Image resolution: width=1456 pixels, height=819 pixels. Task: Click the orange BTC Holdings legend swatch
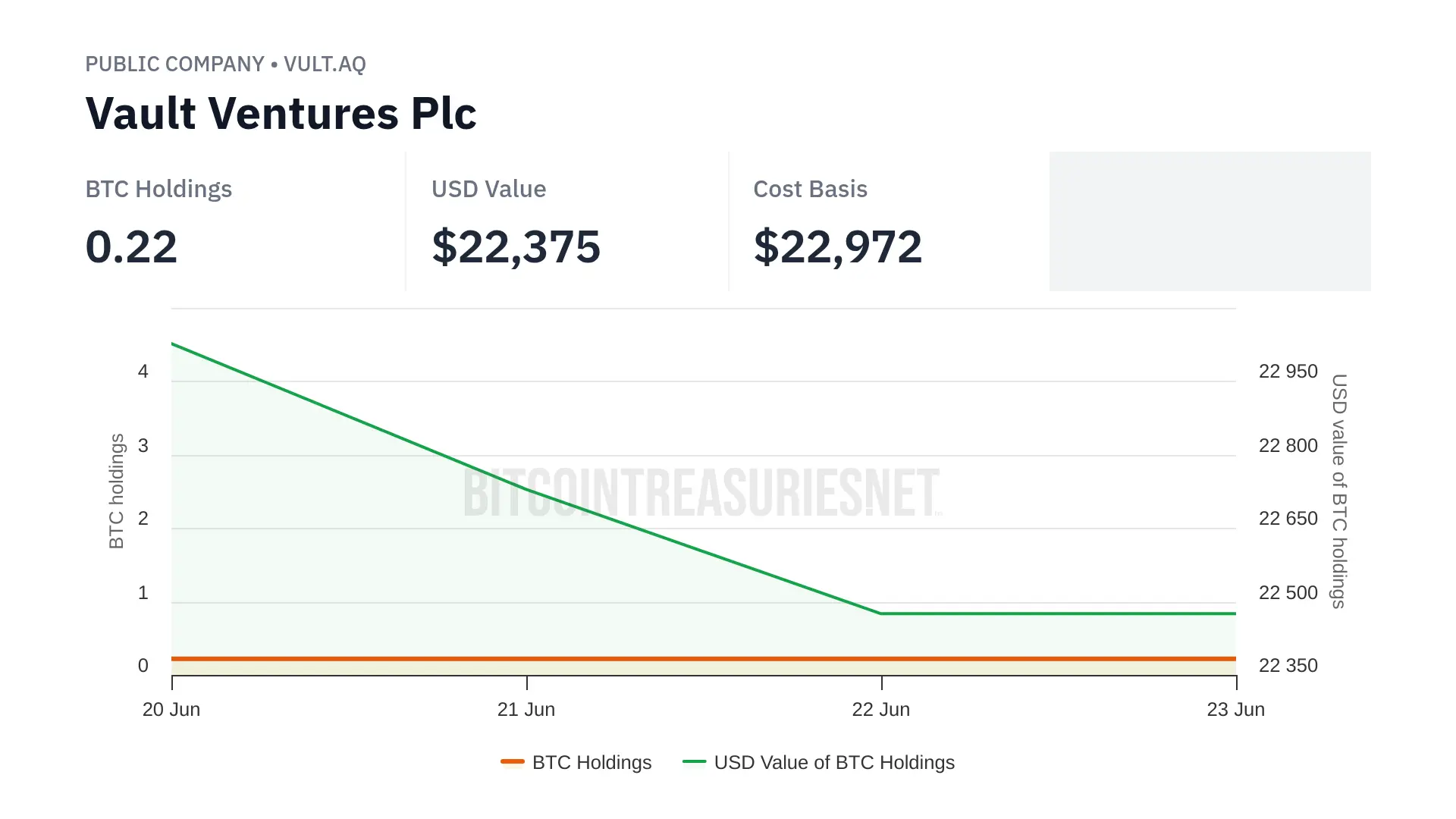pos(513,761)
